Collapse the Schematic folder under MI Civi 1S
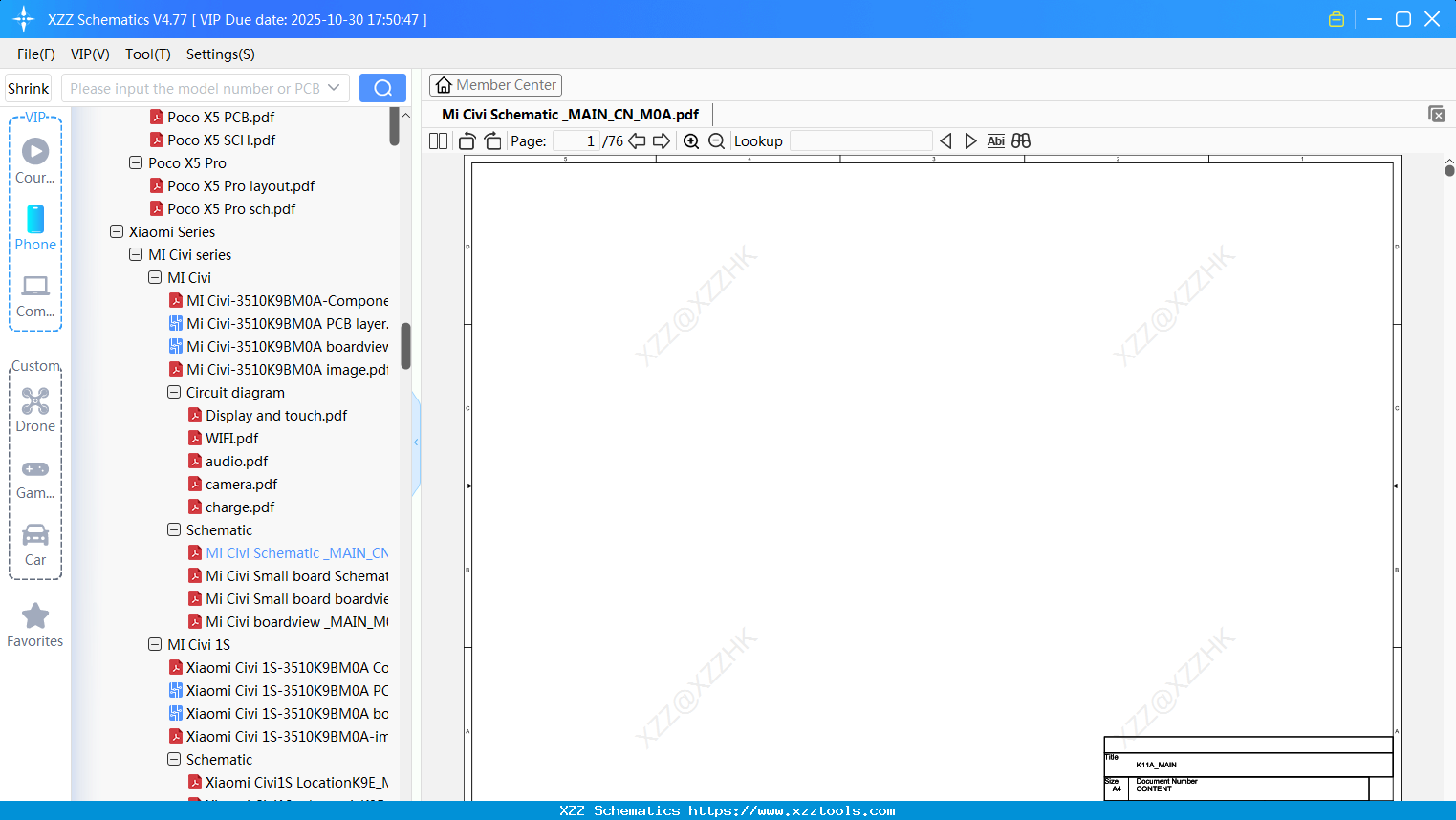Image resolution: width=1456 pixels, height=820 pixels. click(x=174, y=760)
